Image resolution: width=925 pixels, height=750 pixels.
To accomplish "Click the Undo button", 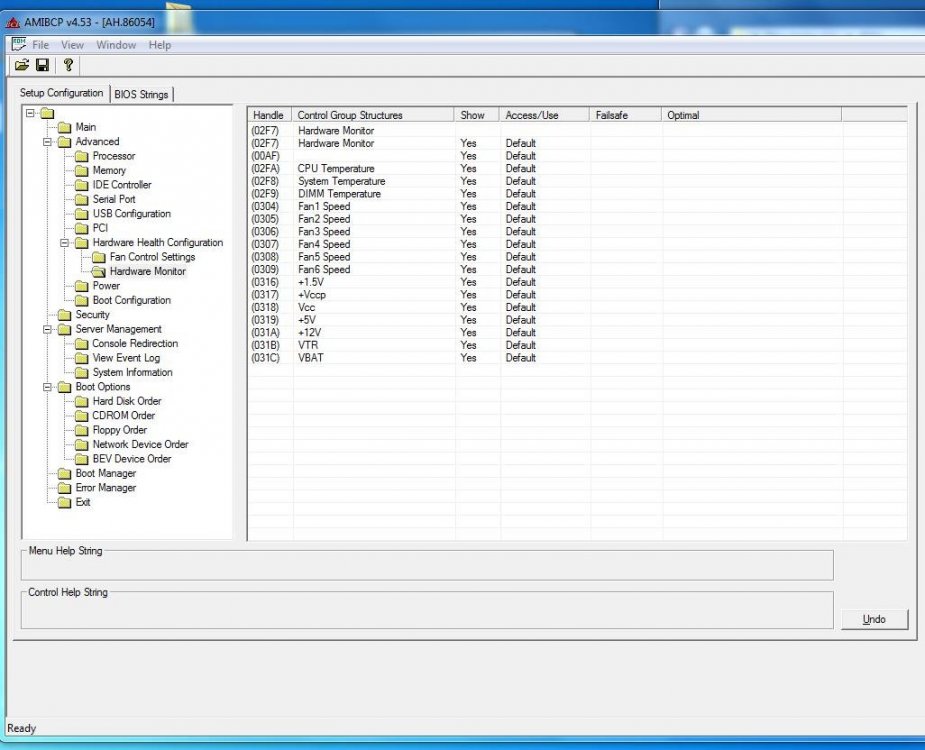I will 874,619.
